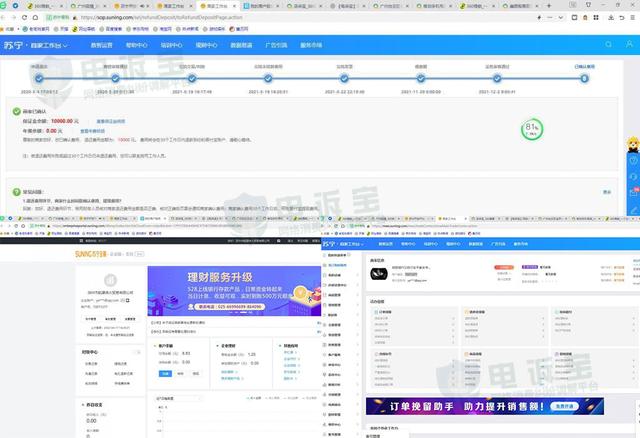Screen dimensions: 640x438
Task: Click the 理财服务升级 finance banner
Action: (232, 289)
